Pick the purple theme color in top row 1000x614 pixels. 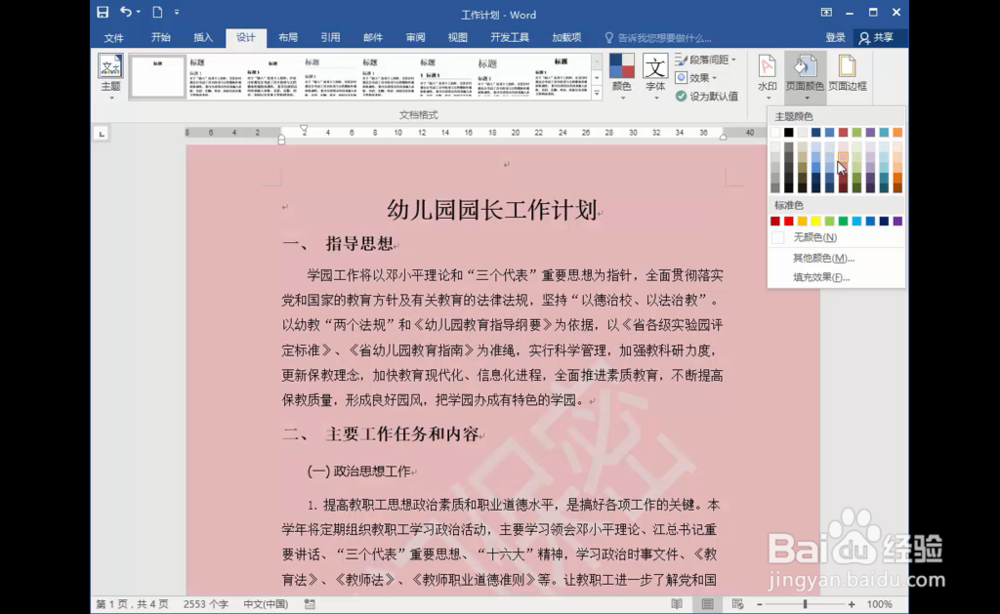[x=871, y=133]
